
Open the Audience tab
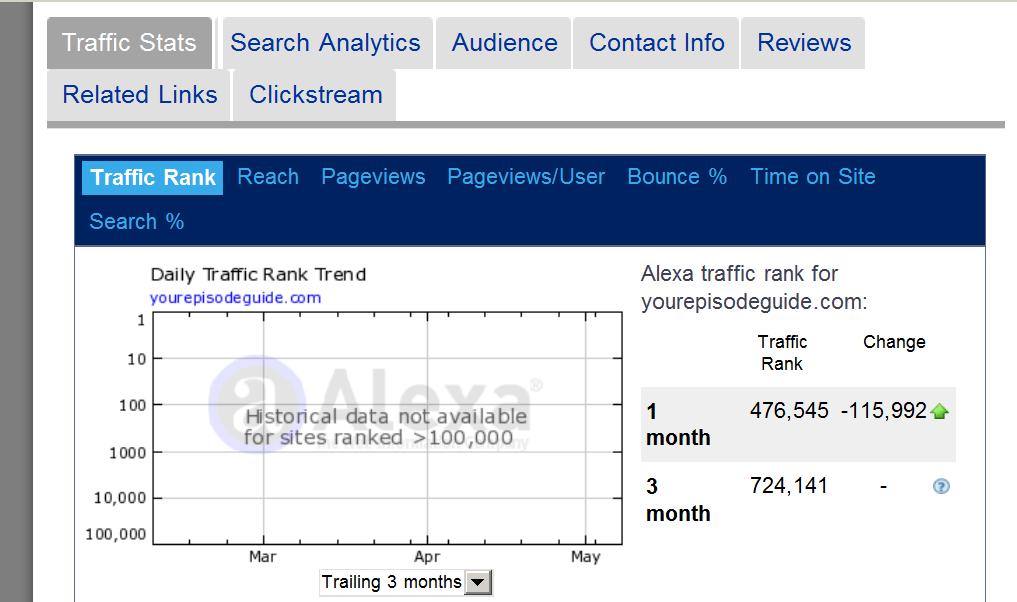tap(504, 43)
